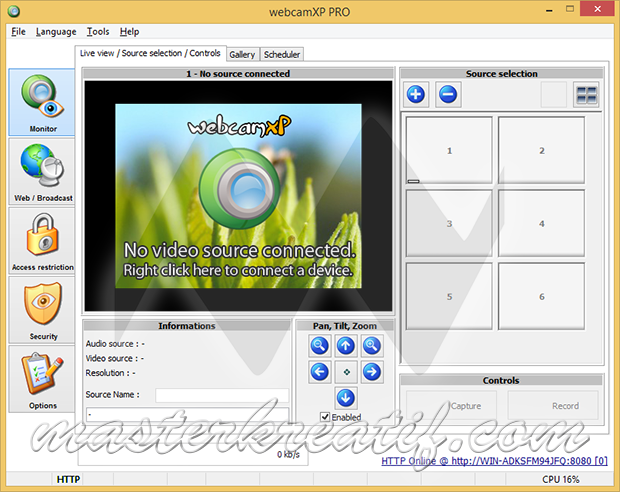Click the Video source label

pyautogui.click(x=115, y=358)
